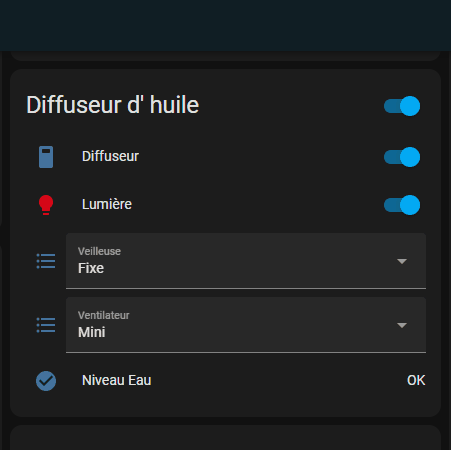Click the Niveau Eau checkmark icon
This screenshot has width=451, height=450.
pyautogui.click(x=46, y=381)
